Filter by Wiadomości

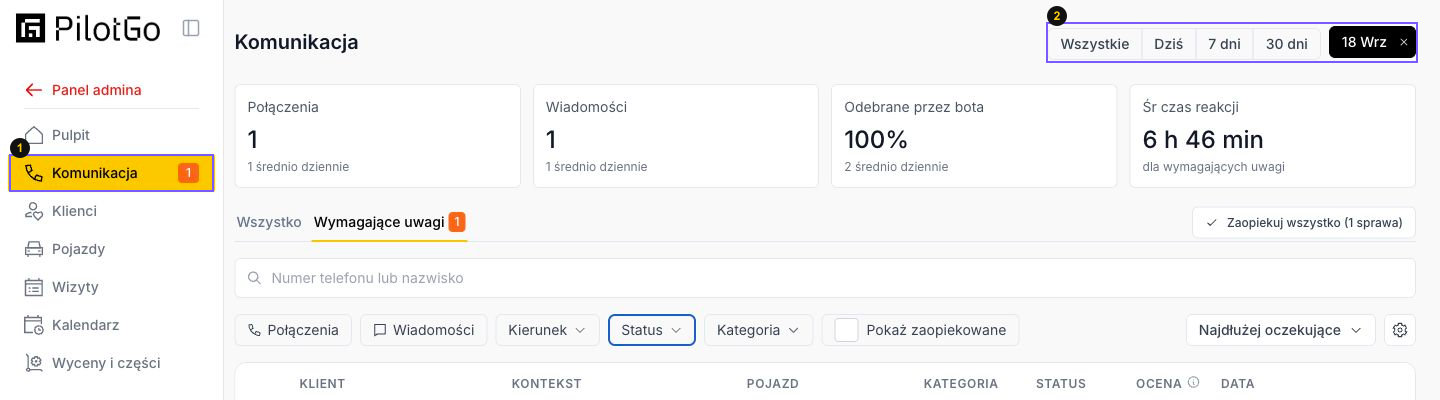click(x=424, y=330)
